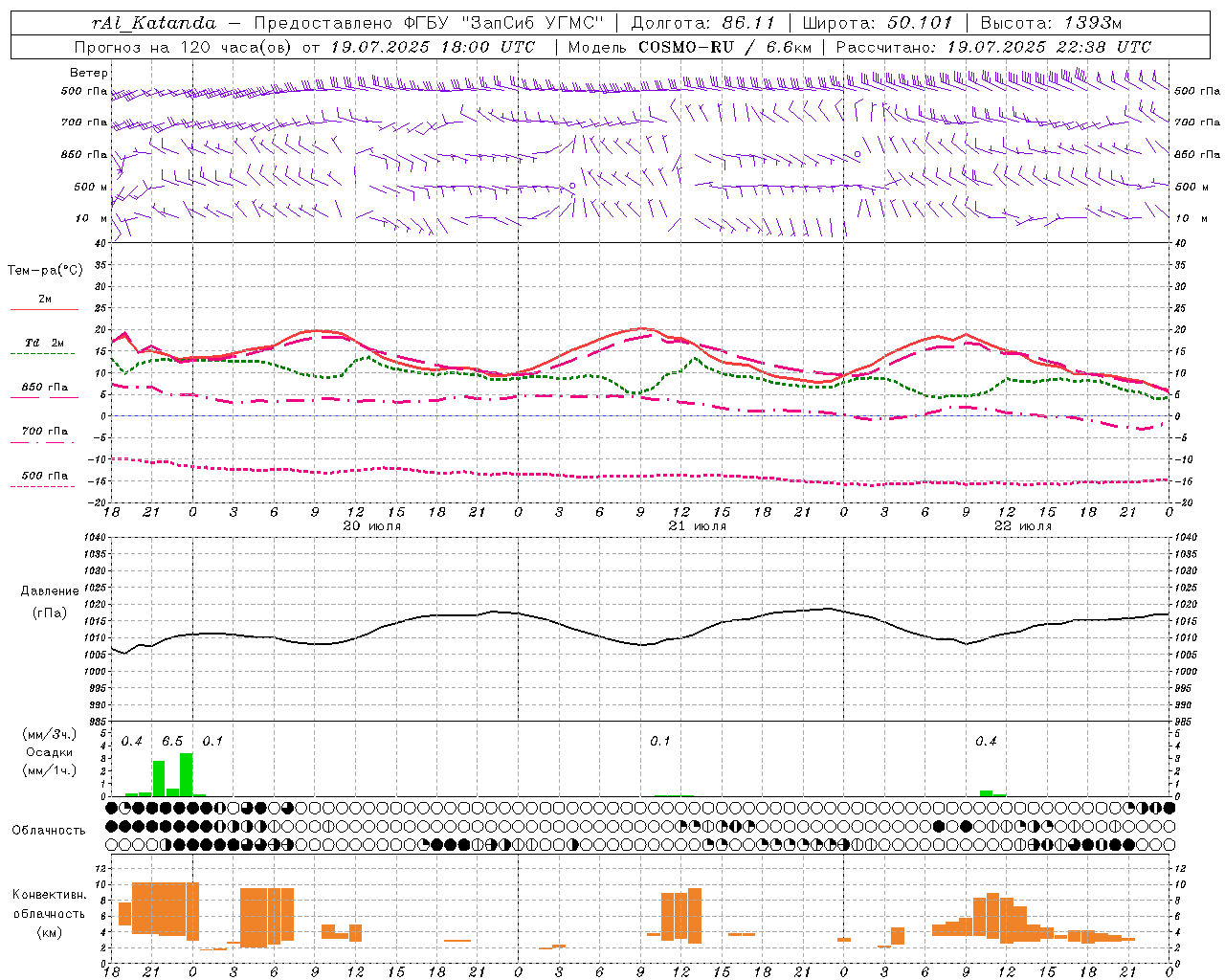
Task: Click the 0.4 precipitation value near 22 июля
Action: click(x=986, y=742)
